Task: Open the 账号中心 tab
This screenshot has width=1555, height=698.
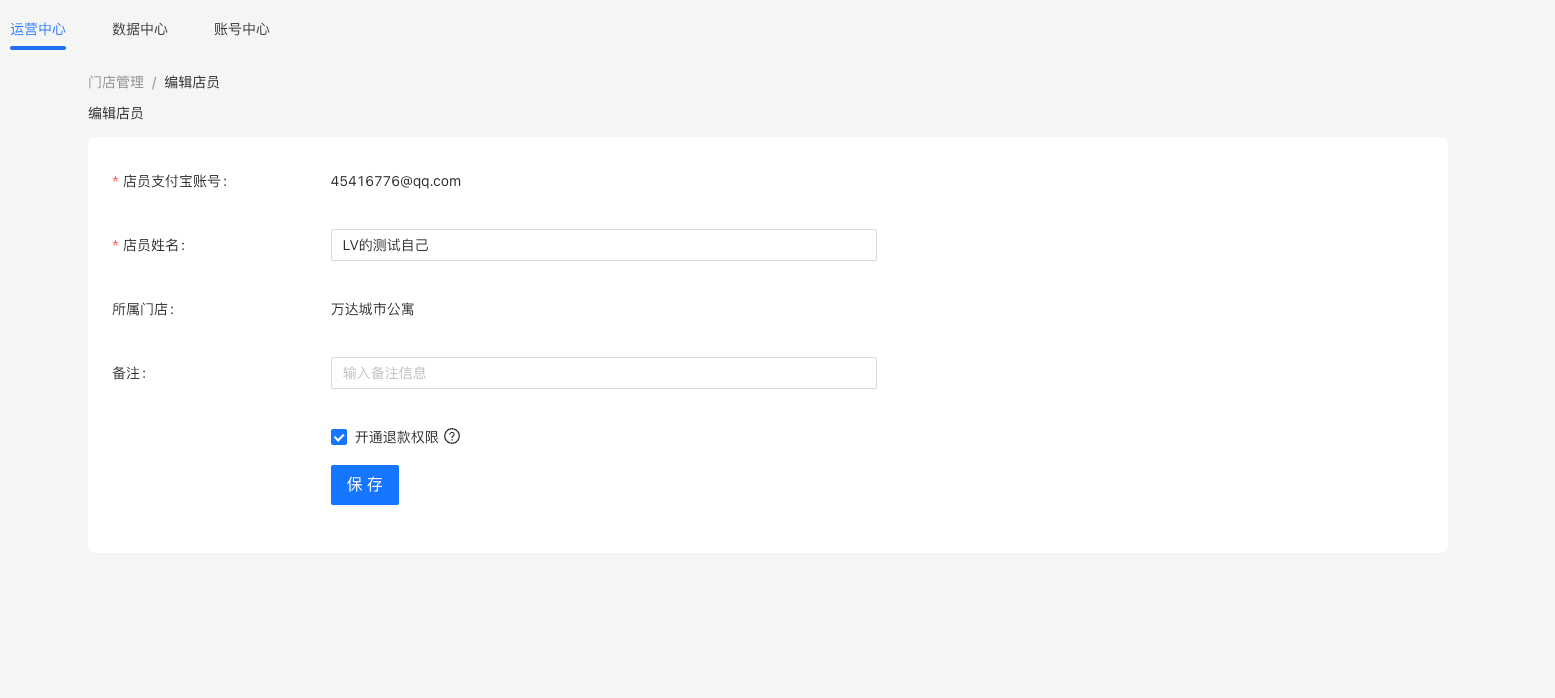Action: (242, 29)
